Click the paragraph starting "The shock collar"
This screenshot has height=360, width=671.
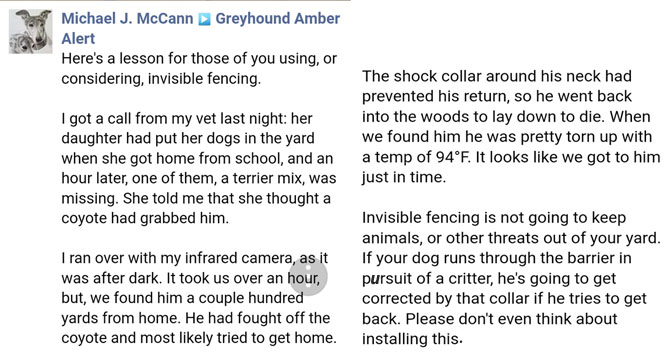tap(511, 126)
